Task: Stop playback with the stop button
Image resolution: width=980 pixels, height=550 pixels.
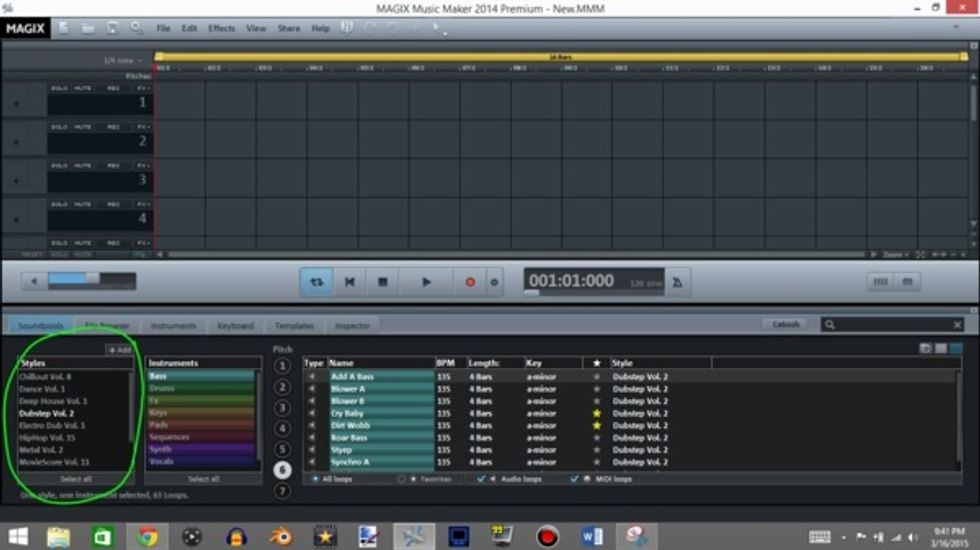Action: (x=382, y=282)
